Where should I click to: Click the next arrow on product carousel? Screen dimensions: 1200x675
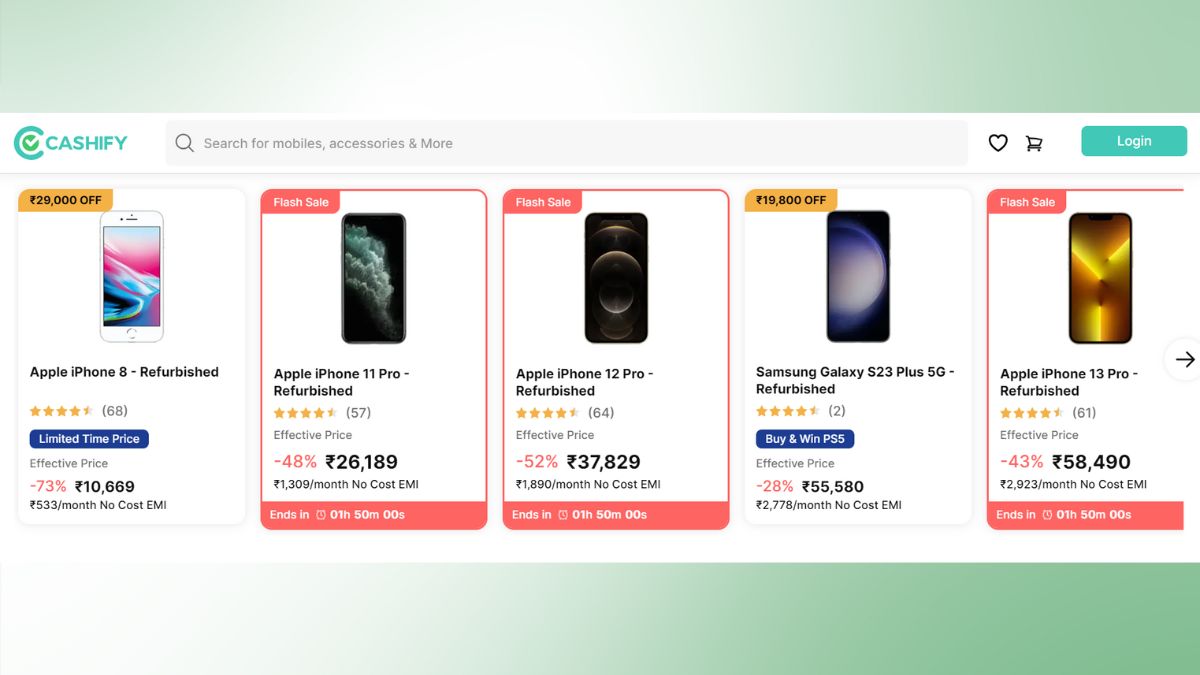pos(1184,359)
